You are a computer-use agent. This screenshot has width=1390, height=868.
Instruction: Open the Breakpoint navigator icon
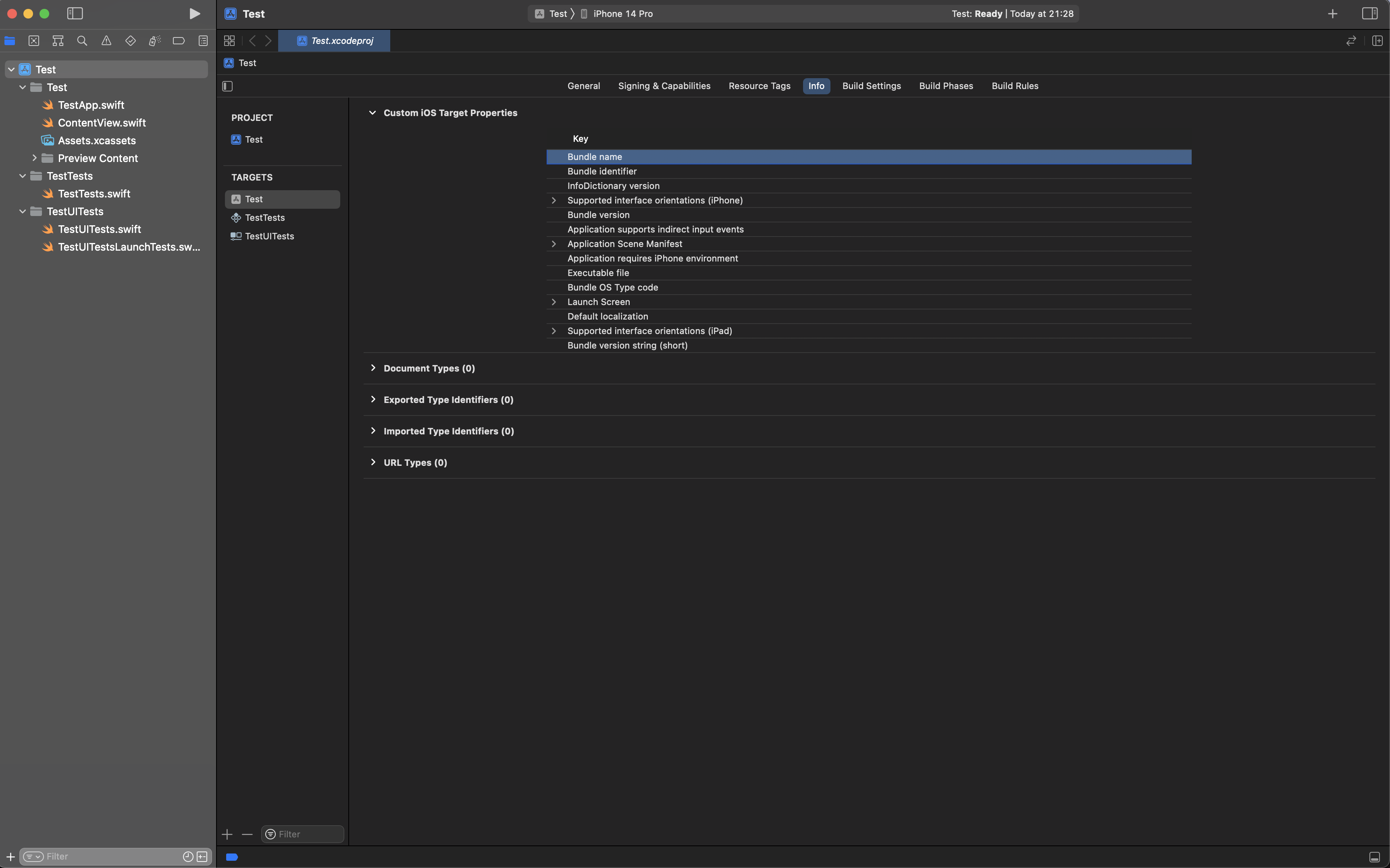179,41
